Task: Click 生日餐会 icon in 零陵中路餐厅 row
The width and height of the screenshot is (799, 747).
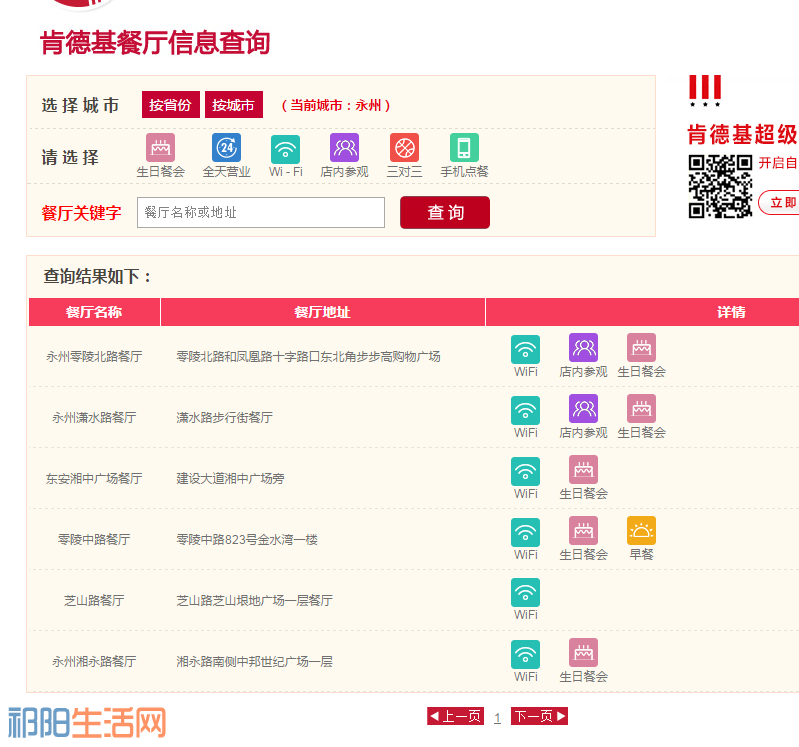Action: click(583, 530)
